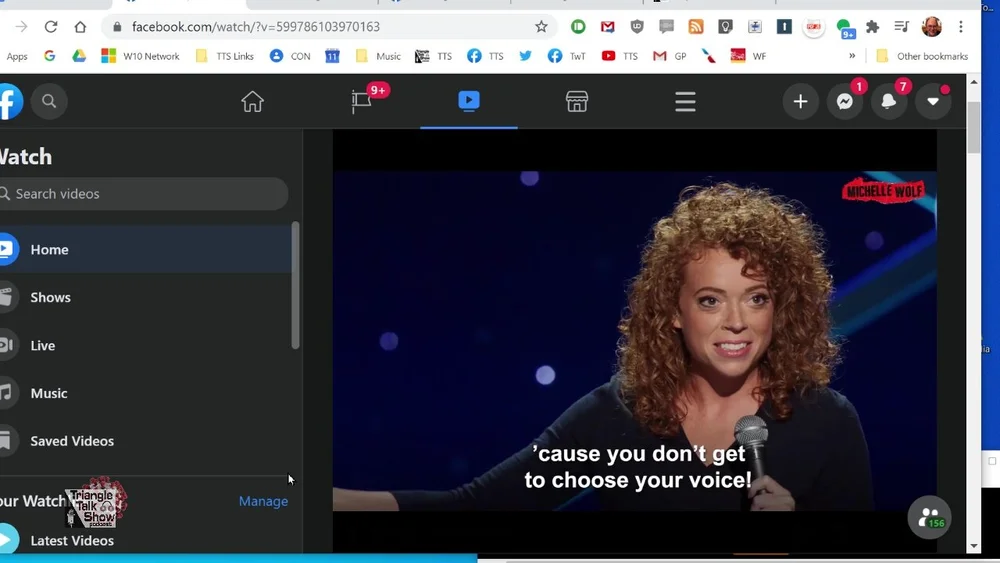Open Other bookmarks folder
This screenshot has width=1000, height=563.
pyautogui.click(x=922, y=56)
